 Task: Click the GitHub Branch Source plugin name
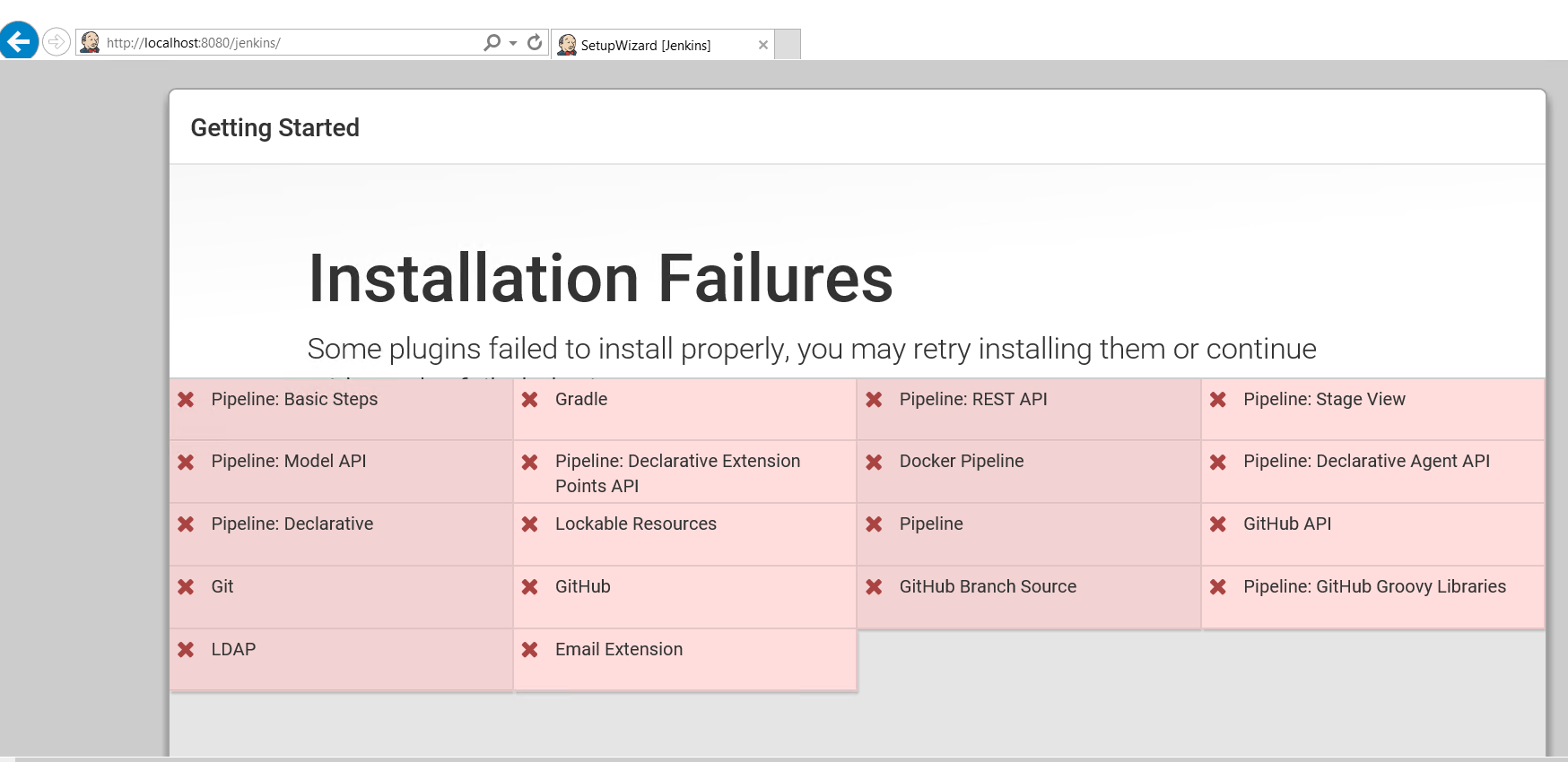click(x=988, y=586)
